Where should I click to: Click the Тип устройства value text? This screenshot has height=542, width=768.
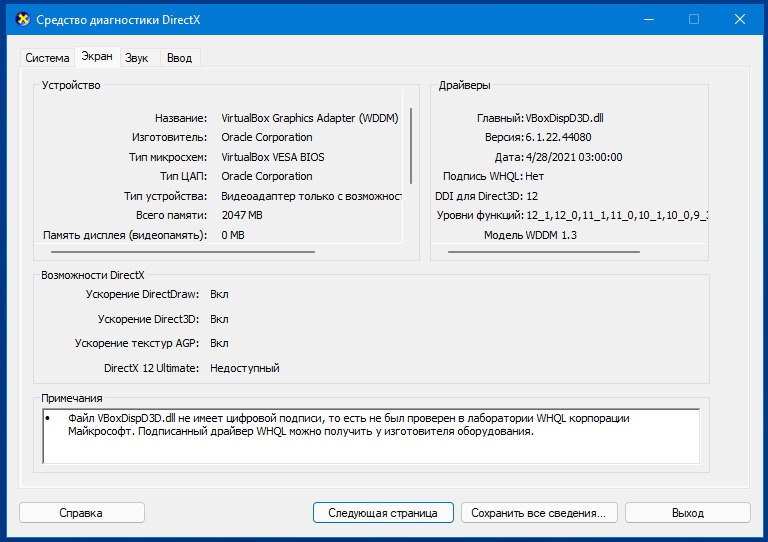tap(312, 196)
